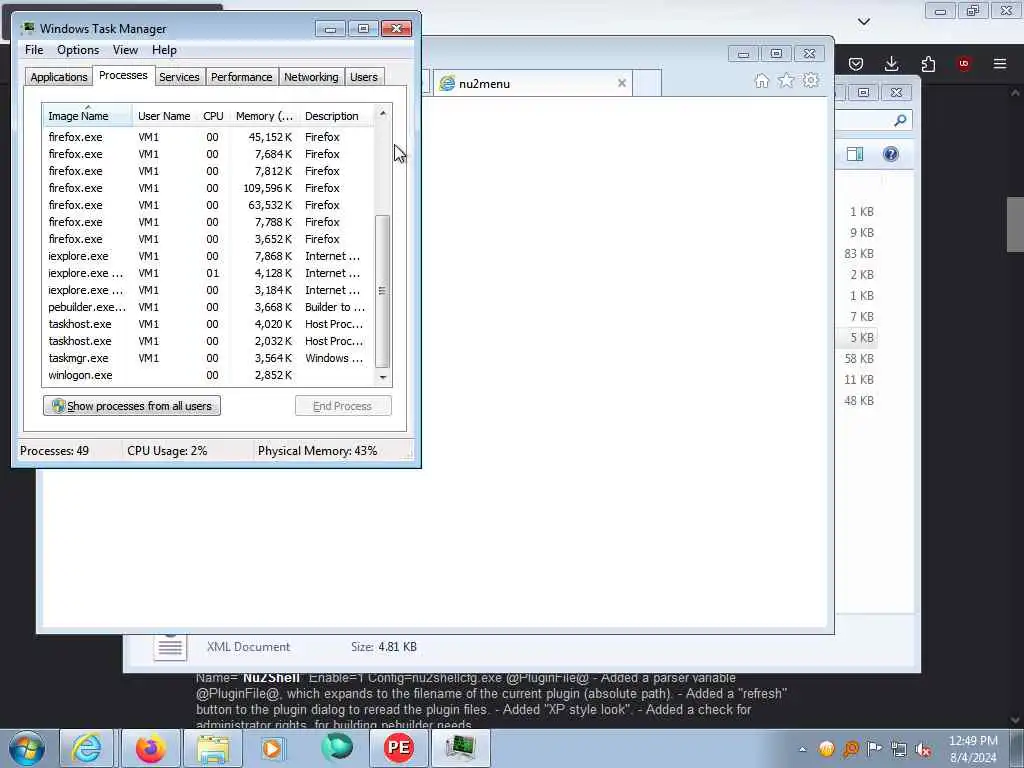Click the Firefox taskbar icon
The width and height of the screenshot is (1024, 768).
[x=150, y=748]
